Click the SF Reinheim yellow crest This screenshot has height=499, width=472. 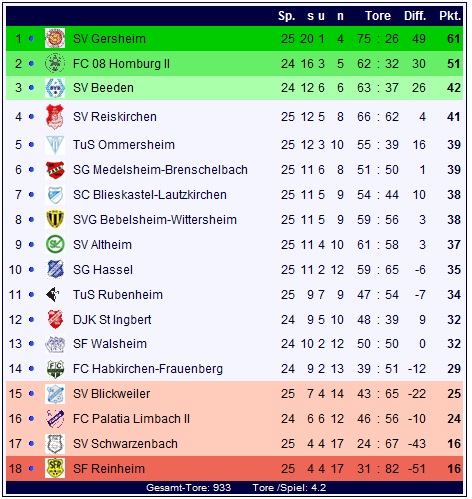55,468
